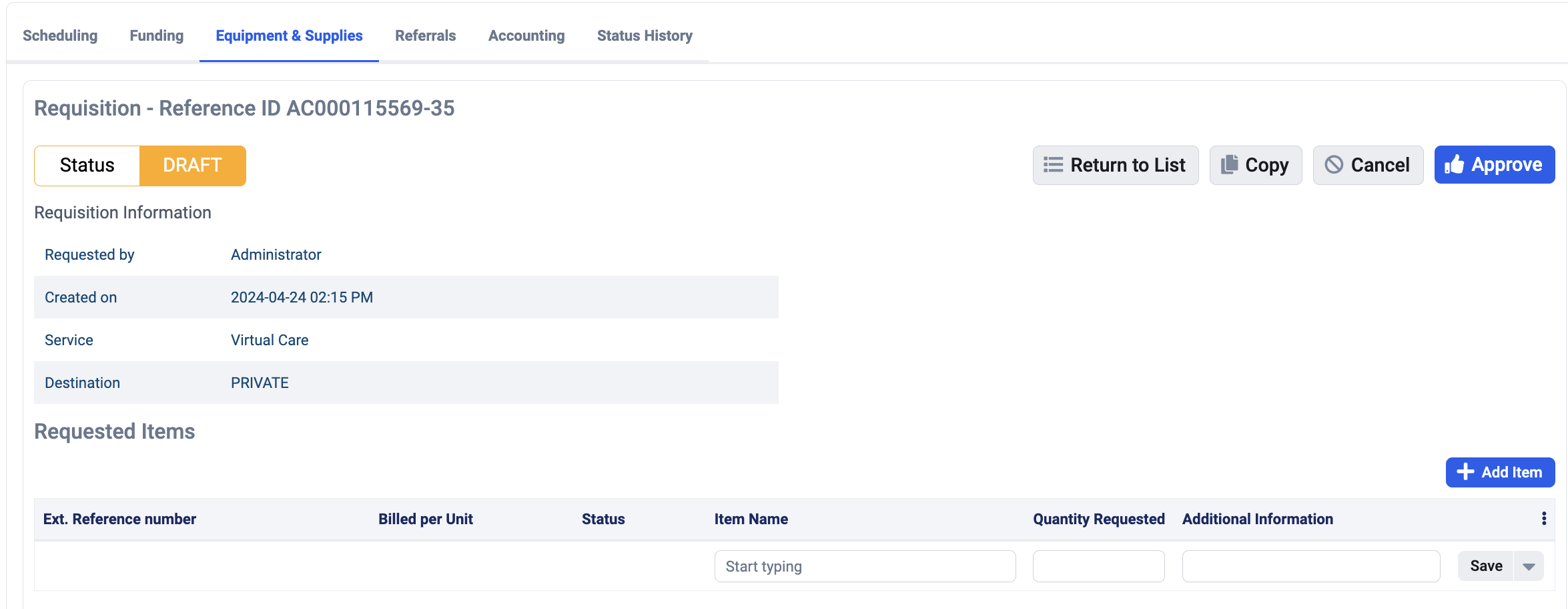The image size is (1568, 609).
Task: Copy this requisition
Action: click(1256, 165)
